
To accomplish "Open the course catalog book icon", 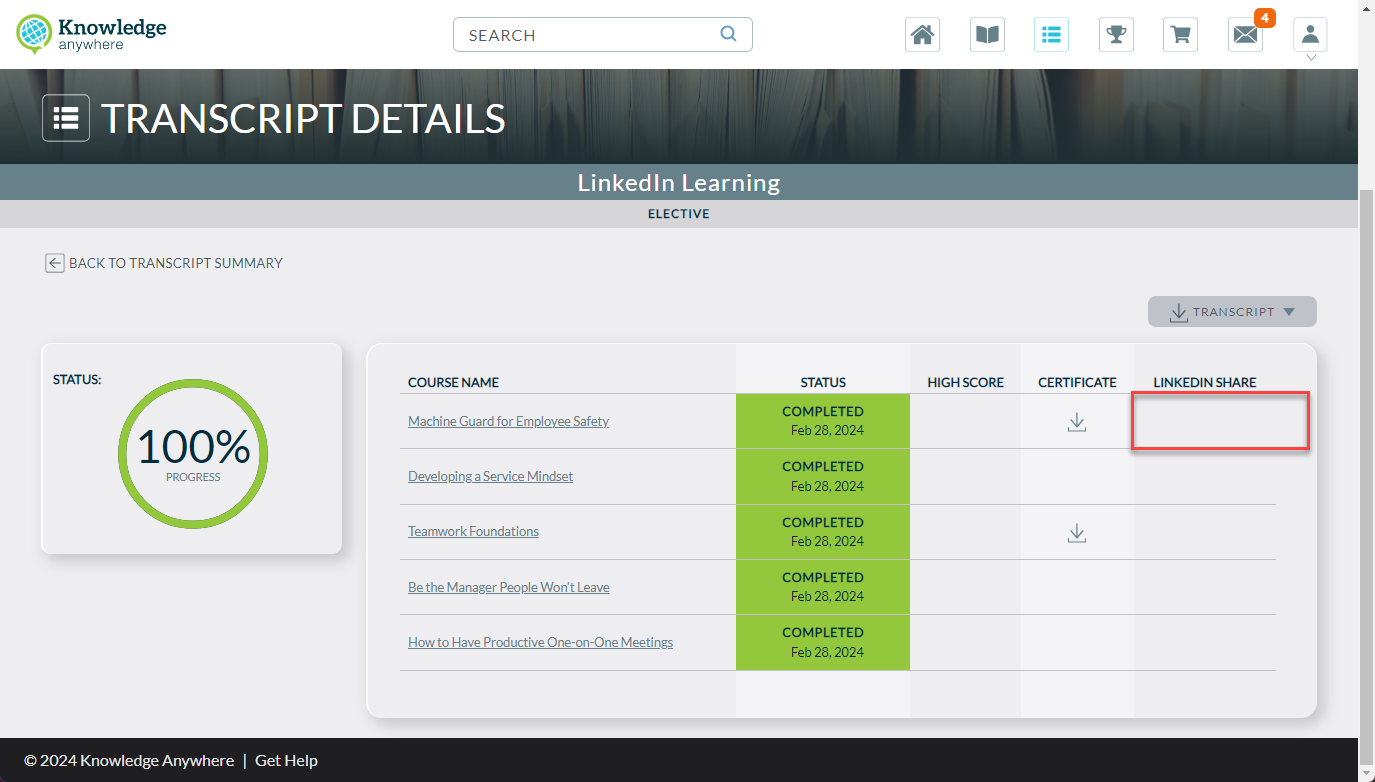I will point(987,35).
